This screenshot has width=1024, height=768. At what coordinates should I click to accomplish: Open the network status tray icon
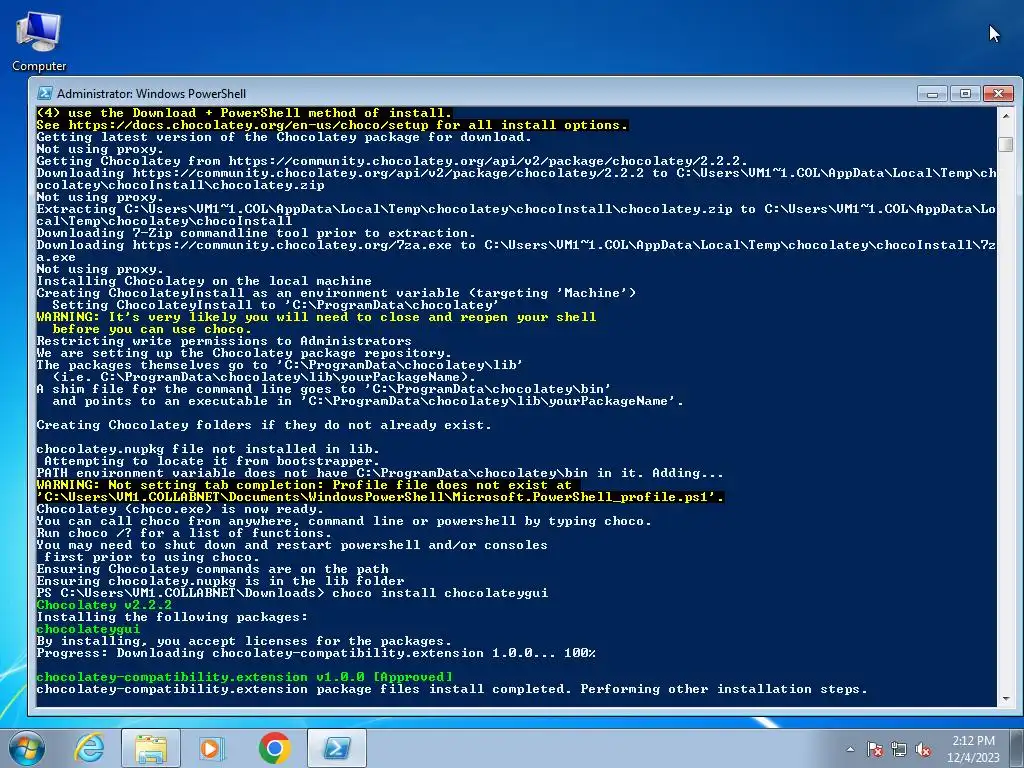899,749
